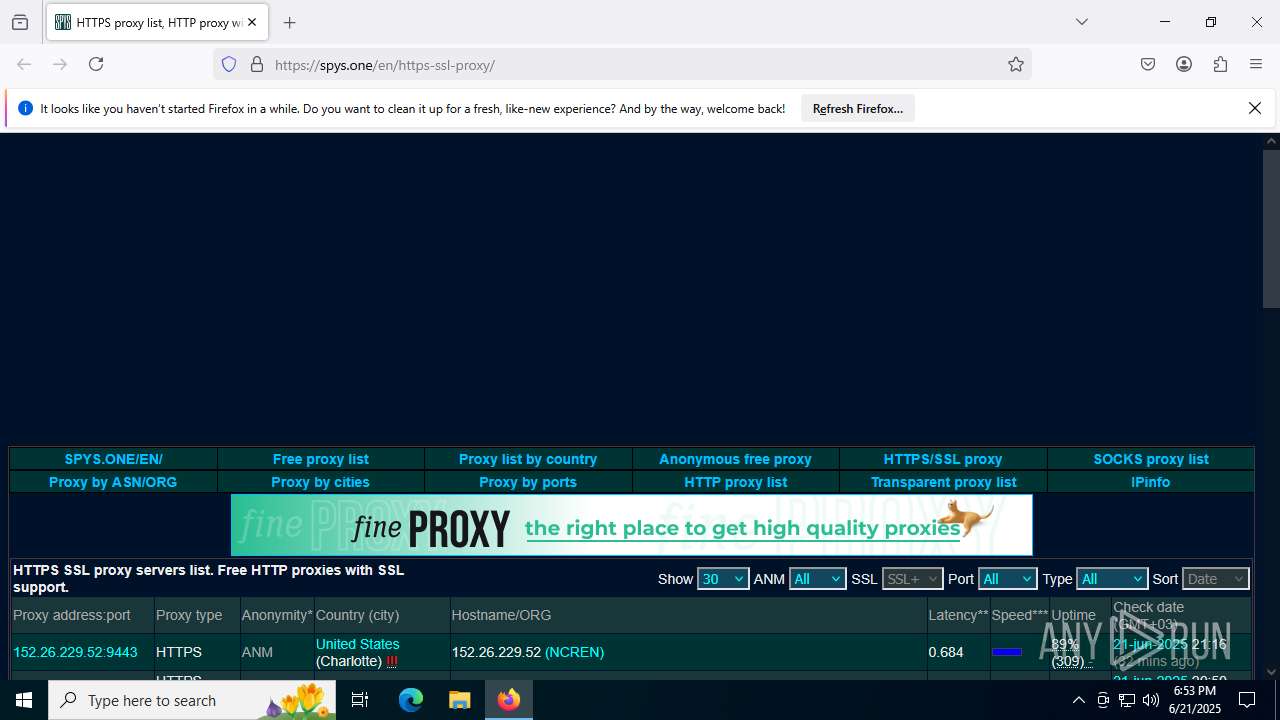This screenshot has width=1280, height=720.
Task: Open the Save to Pocket icon
Action: click(1148, 64)
